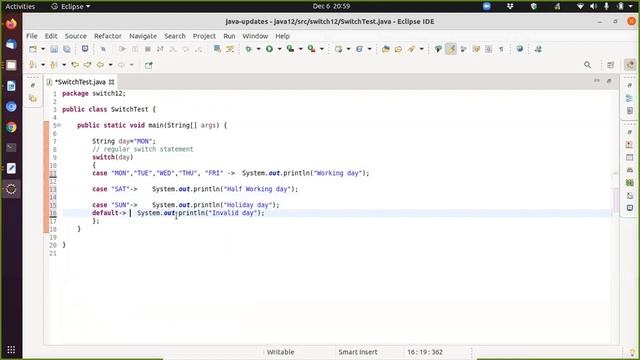Click the External Tools run icon
640x360 pixels.
311,49
